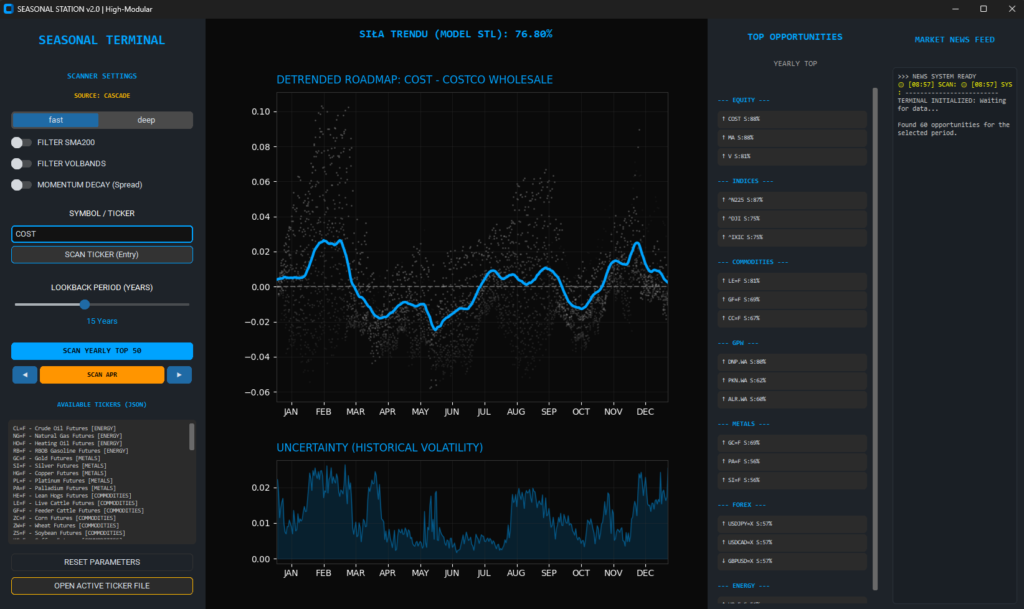Screen dimensions: 1024x609
Task: Select the 'fast' scan mode segment
Action: tap(56, 120)
